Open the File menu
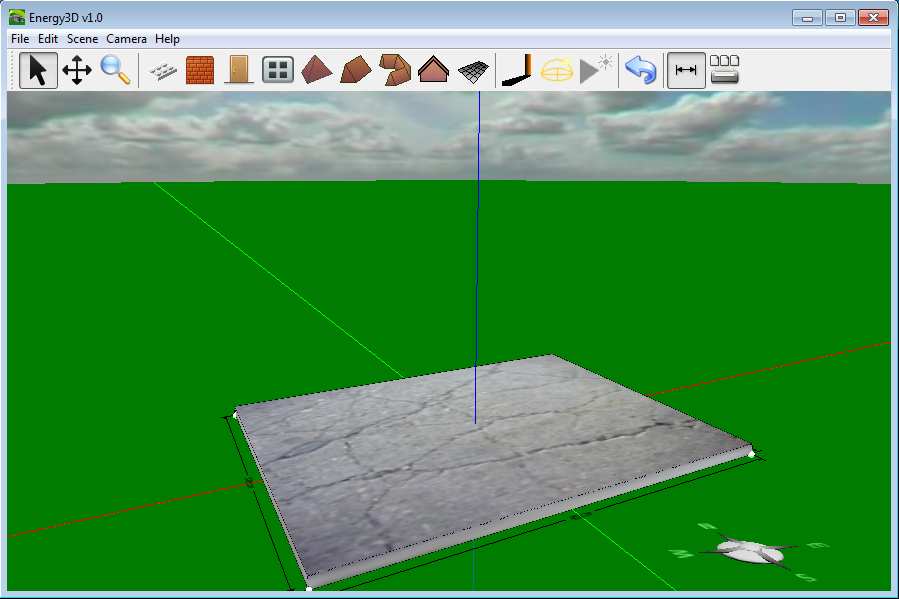 coord(20,39)
